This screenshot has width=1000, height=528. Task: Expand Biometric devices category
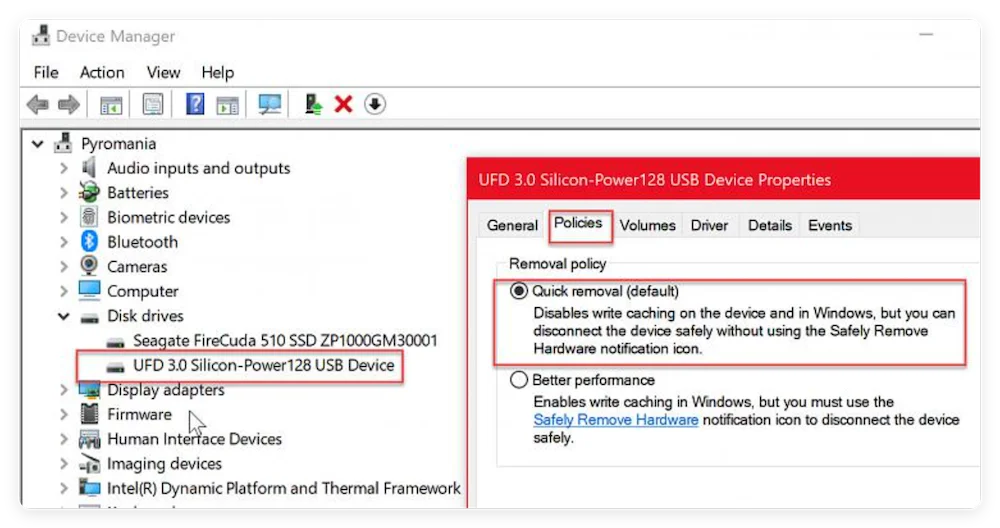pos(63,217)
